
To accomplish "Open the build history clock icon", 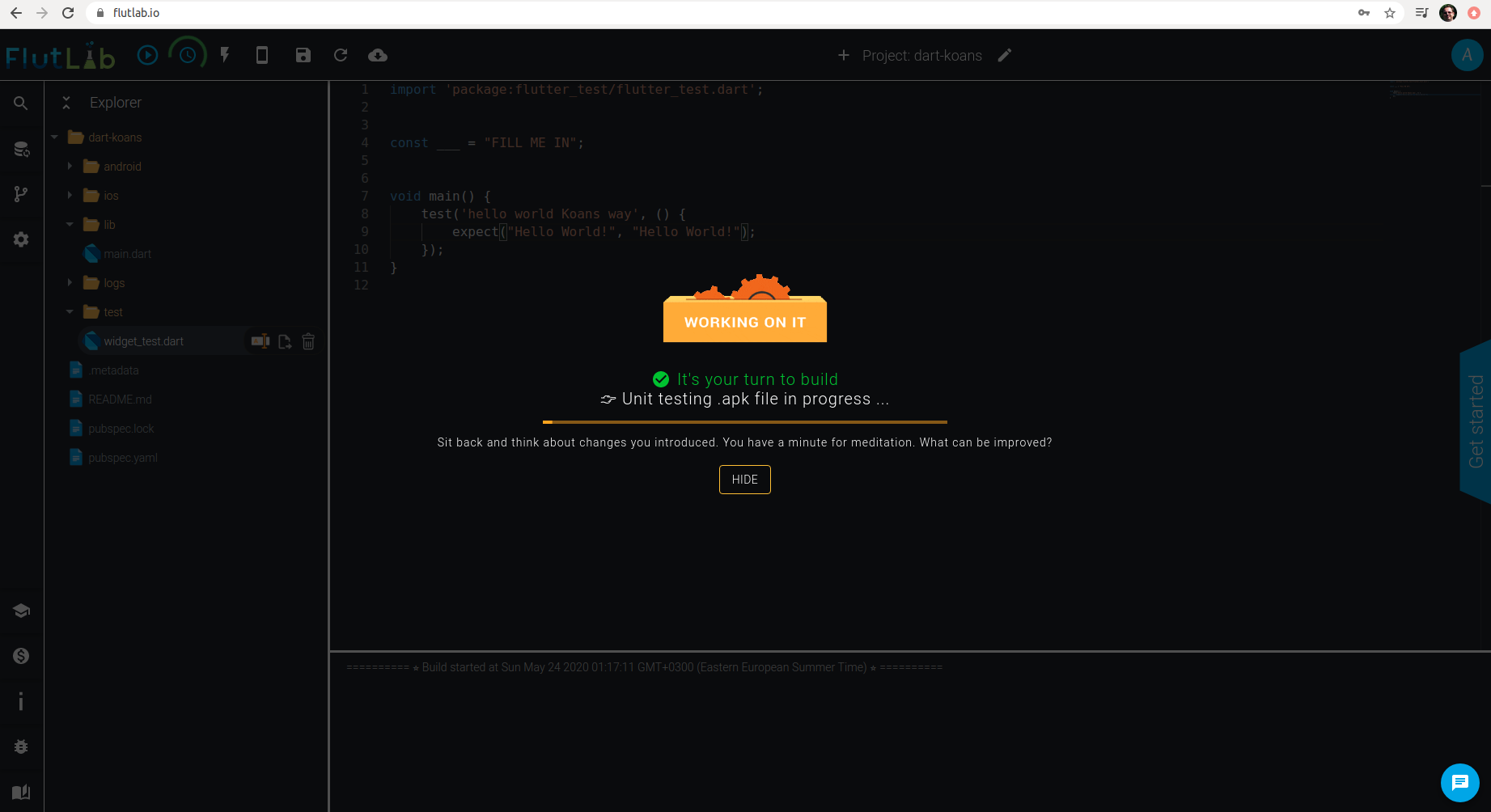I will point(188,55).
